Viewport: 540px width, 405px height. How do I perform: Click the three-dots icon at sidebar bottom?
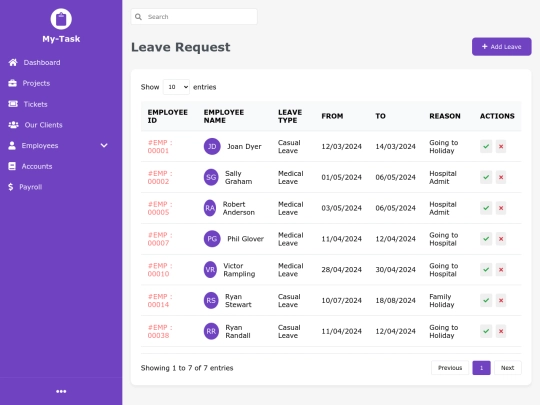click(x=61, y=391)
